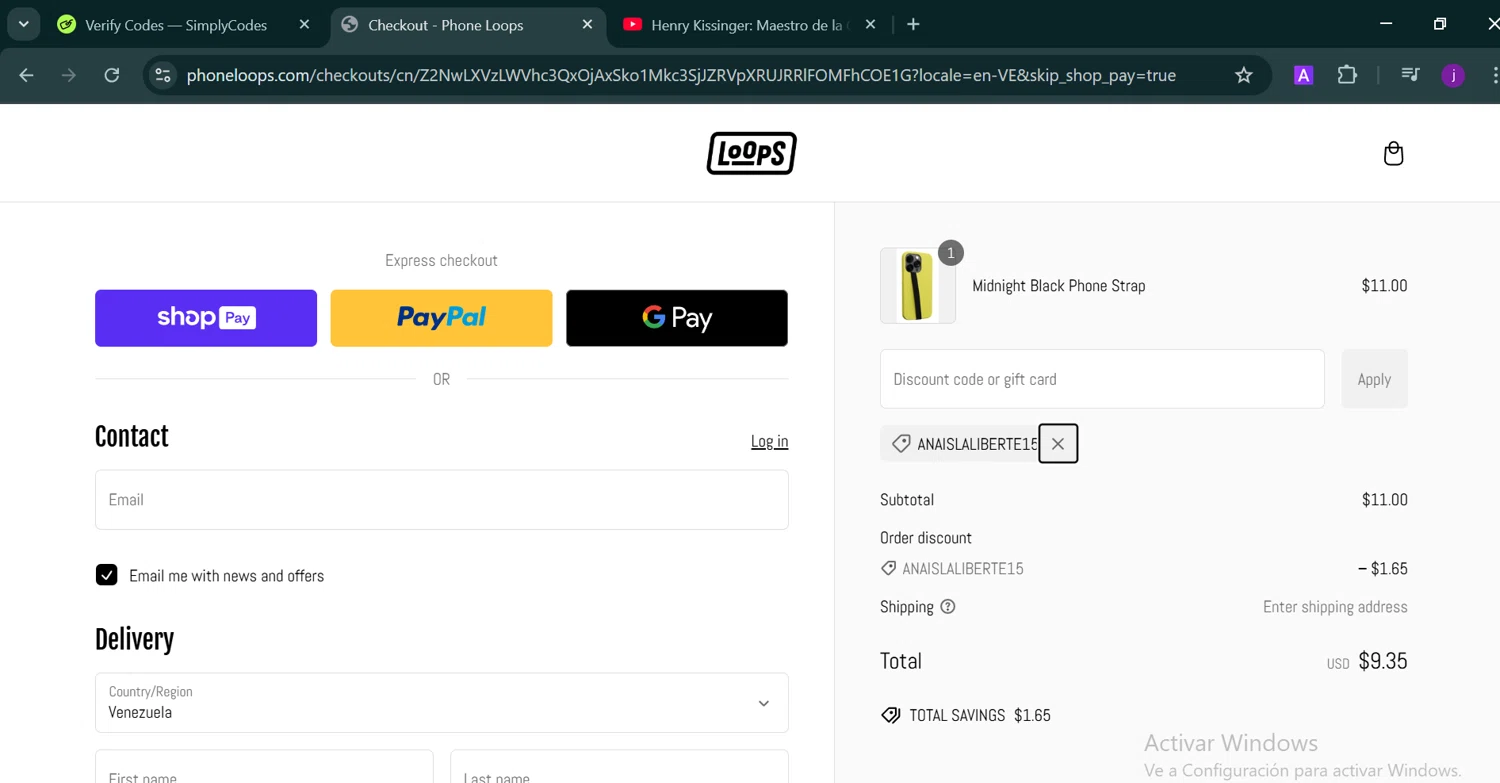This screenshot has width=1500, height=783.
Task: Switch to Checkout - Phone Loops tab
Action: [445, 25]
